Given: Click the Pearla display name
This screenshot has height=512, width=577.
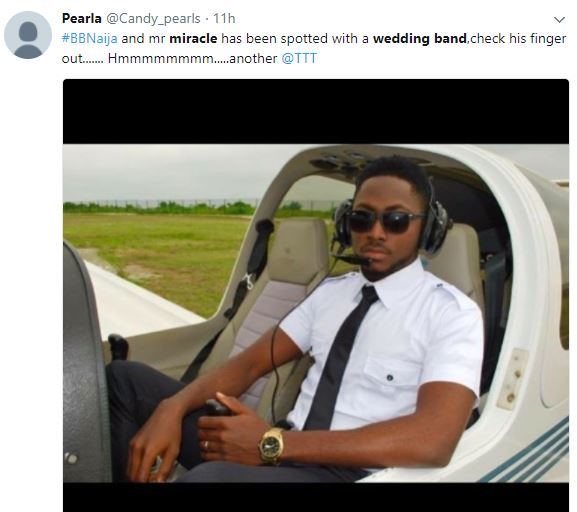Looking at the screenshot, I should (x=82, y=18).
